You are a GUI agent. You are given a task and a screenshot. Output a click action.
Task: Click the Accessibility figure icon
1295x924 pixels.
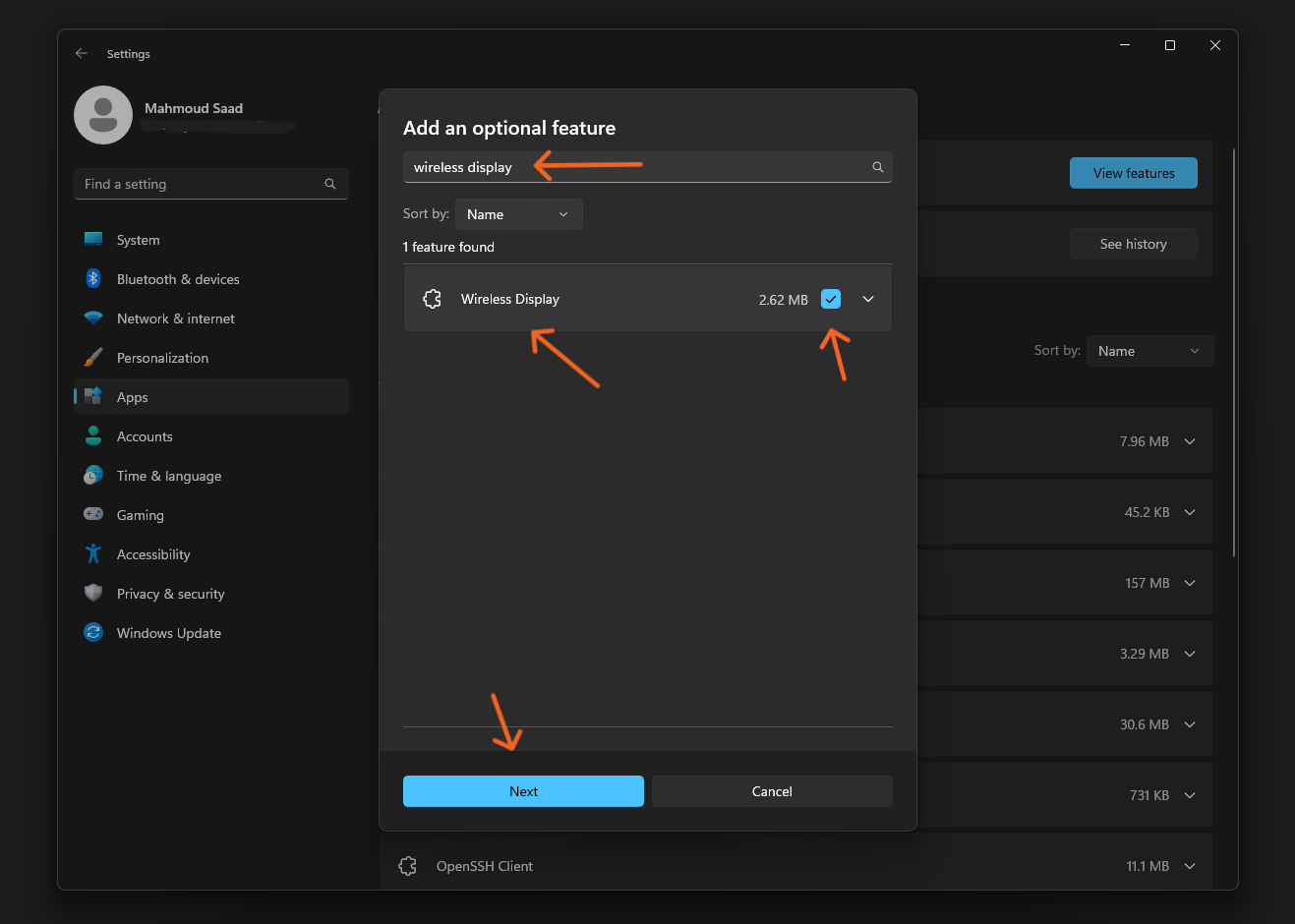coord(93,554)
